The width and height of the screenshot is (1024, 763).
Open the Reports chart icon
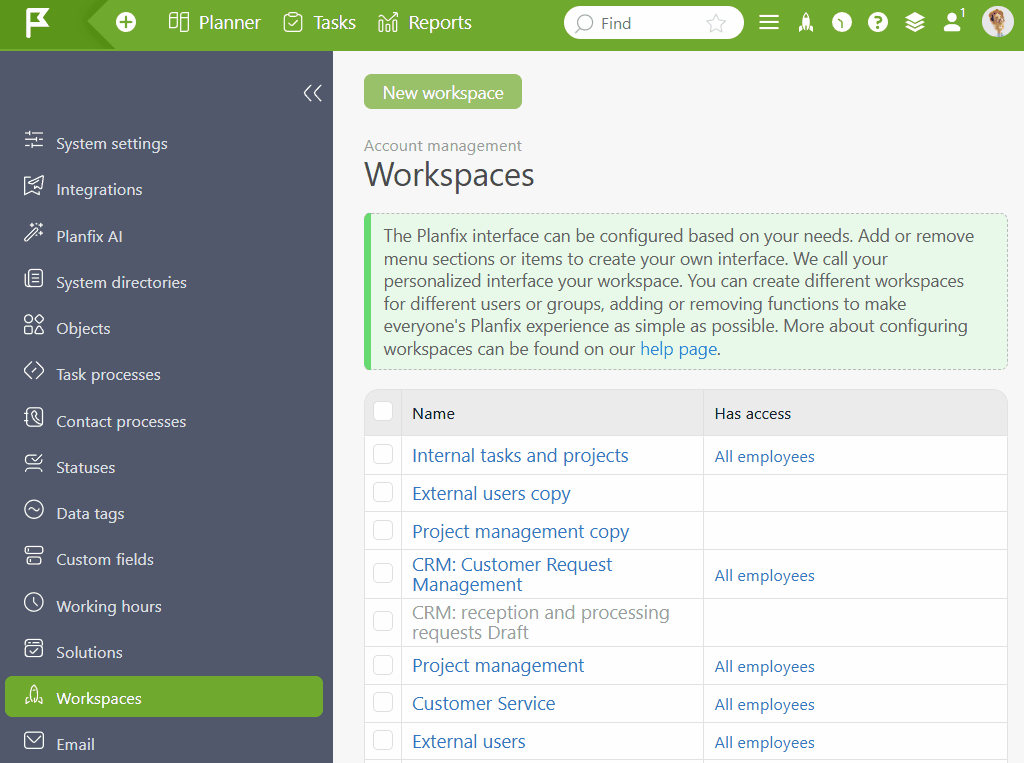tap(387, 23)
